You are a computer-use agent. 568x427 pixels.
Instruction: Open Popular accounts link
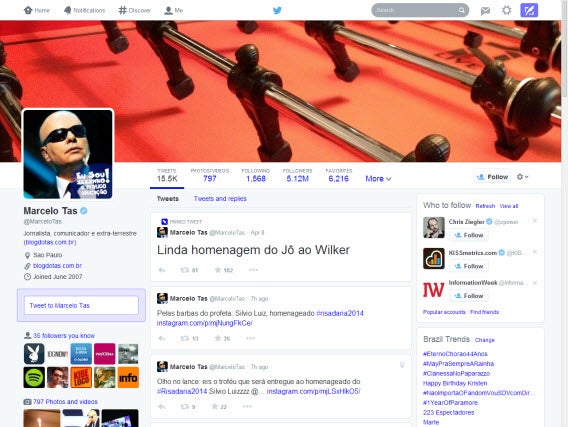pos(444,312)
